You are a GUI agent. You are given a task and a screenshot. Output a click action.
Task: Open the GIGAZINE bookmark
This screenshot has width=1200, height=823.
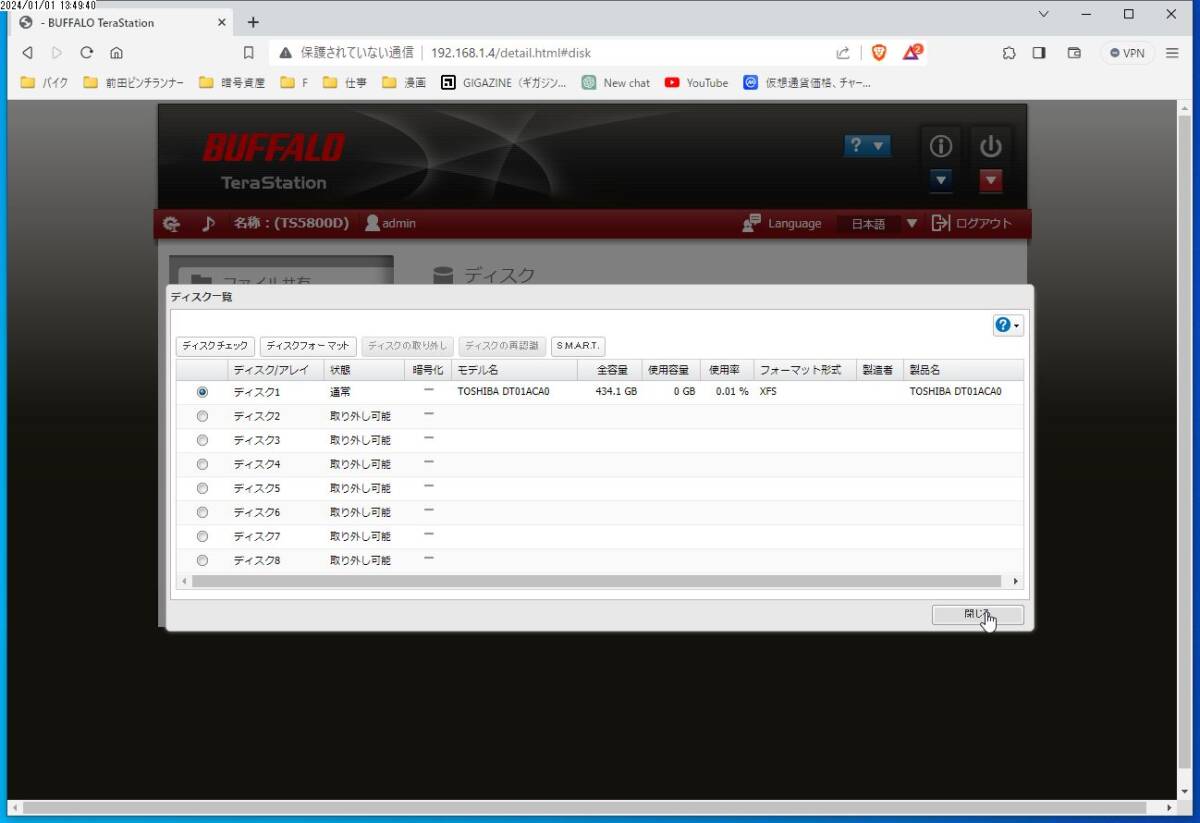click(x=504, y=83)
